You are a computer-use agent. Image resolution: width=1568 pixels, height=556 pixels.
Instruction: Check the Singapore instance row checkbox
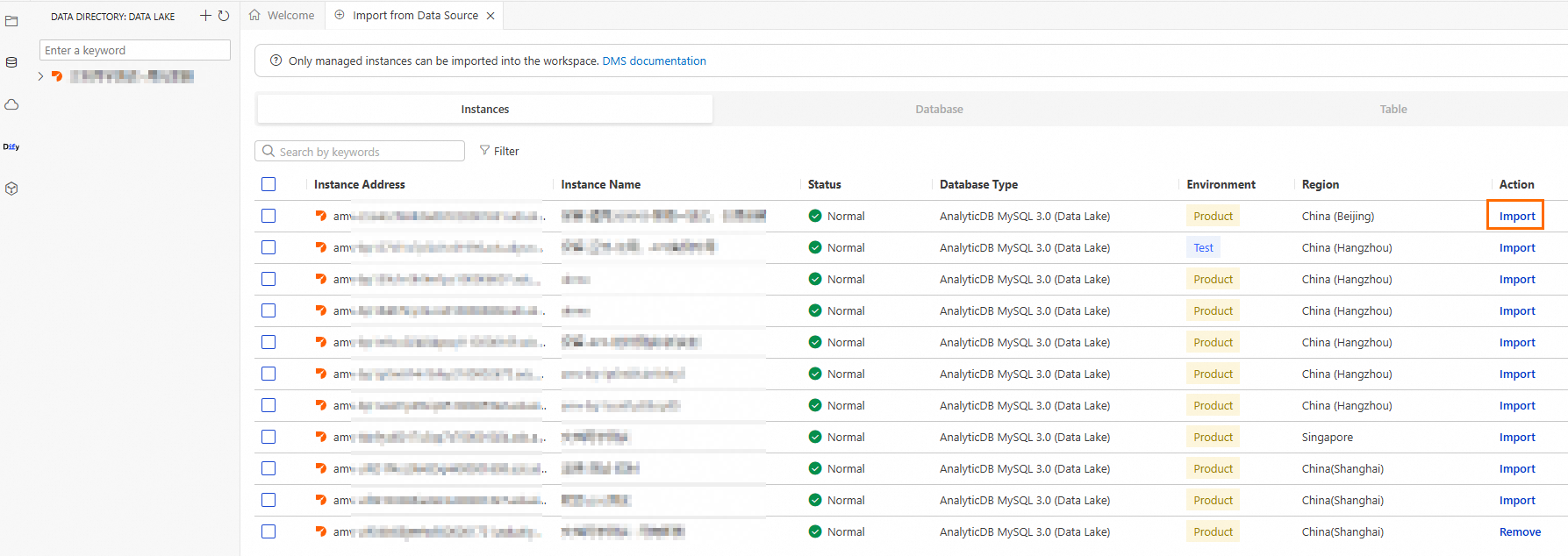point(268,437)
